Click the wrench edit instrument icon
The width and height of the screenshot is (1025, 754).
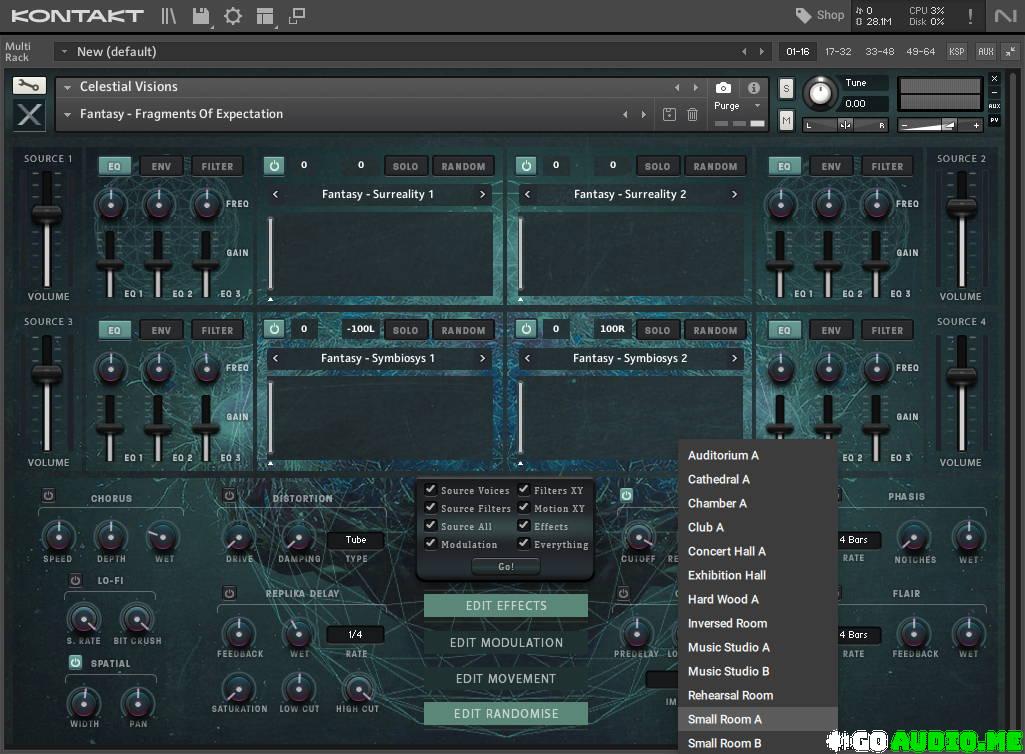pos(29,85)
